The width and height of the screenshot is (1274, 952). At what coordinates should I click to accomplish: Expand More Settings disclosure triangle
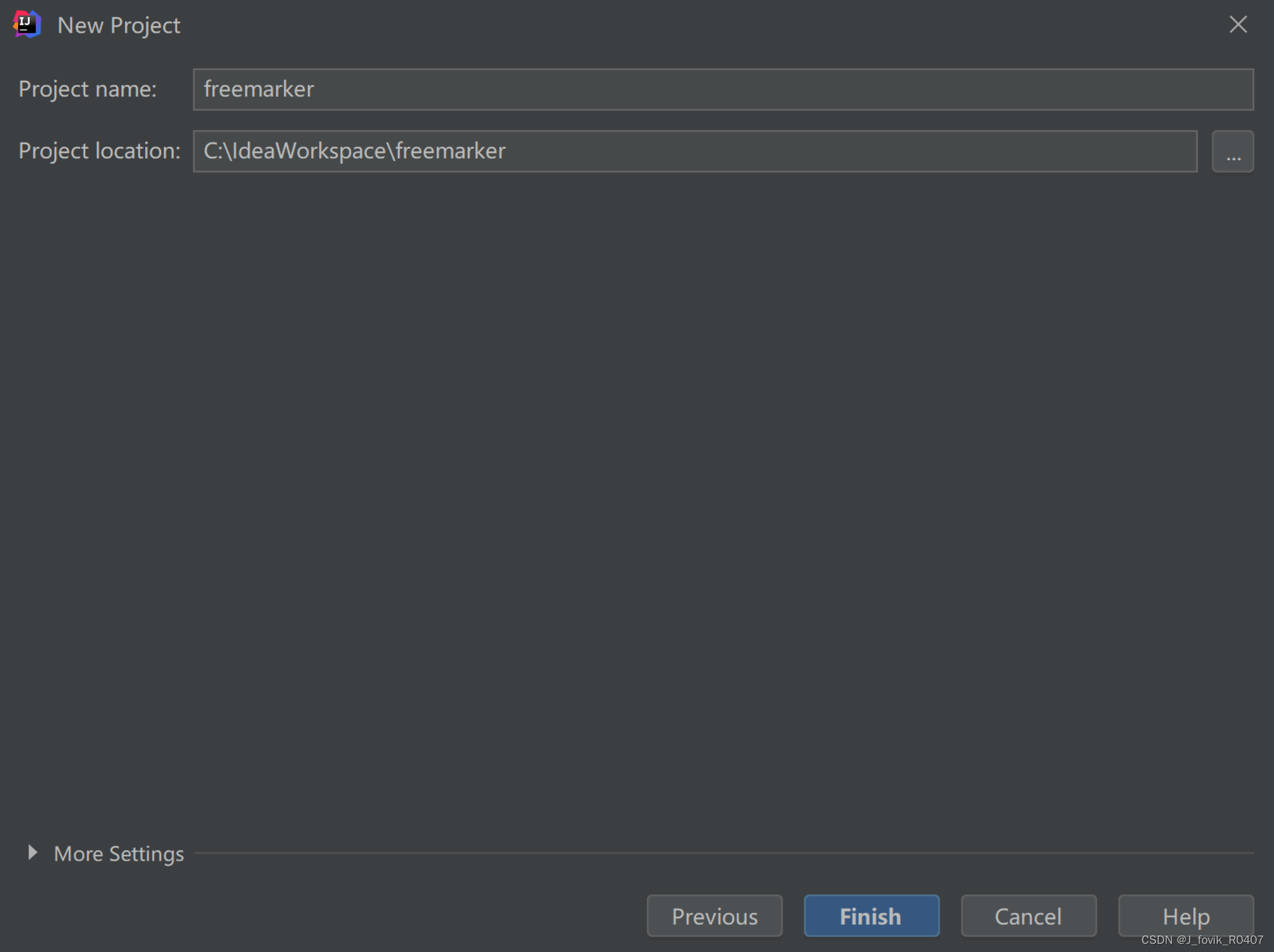[x=32, y=853]
